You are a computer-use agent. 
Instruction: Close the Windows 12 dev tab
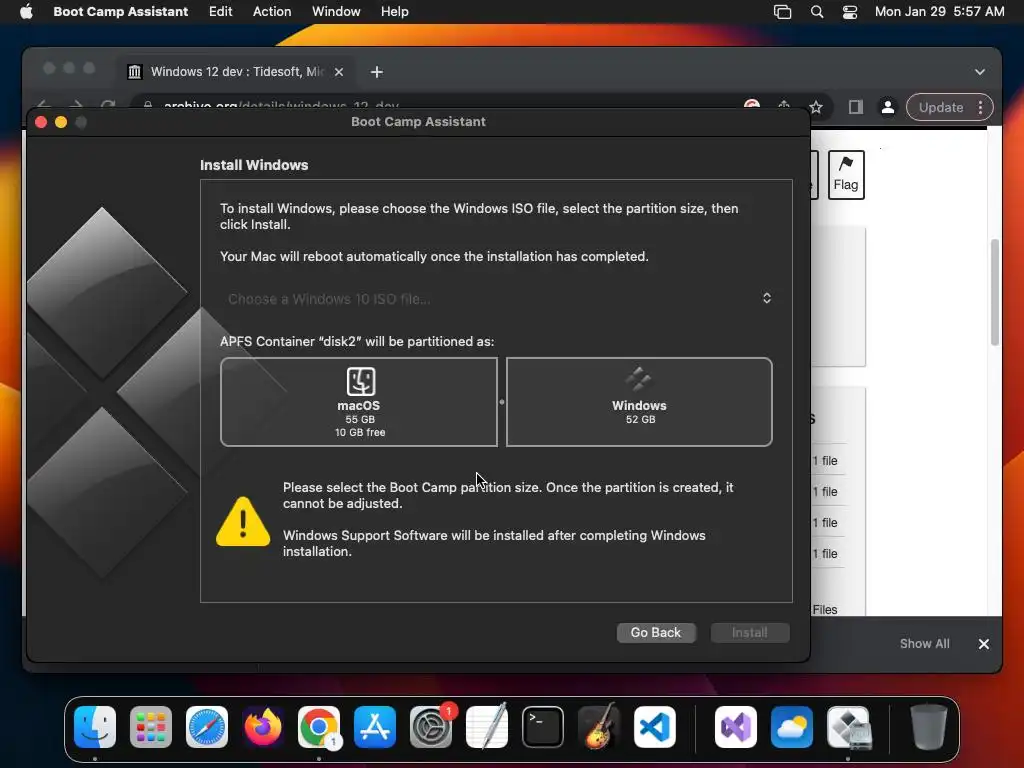click(x=339, y=72)
